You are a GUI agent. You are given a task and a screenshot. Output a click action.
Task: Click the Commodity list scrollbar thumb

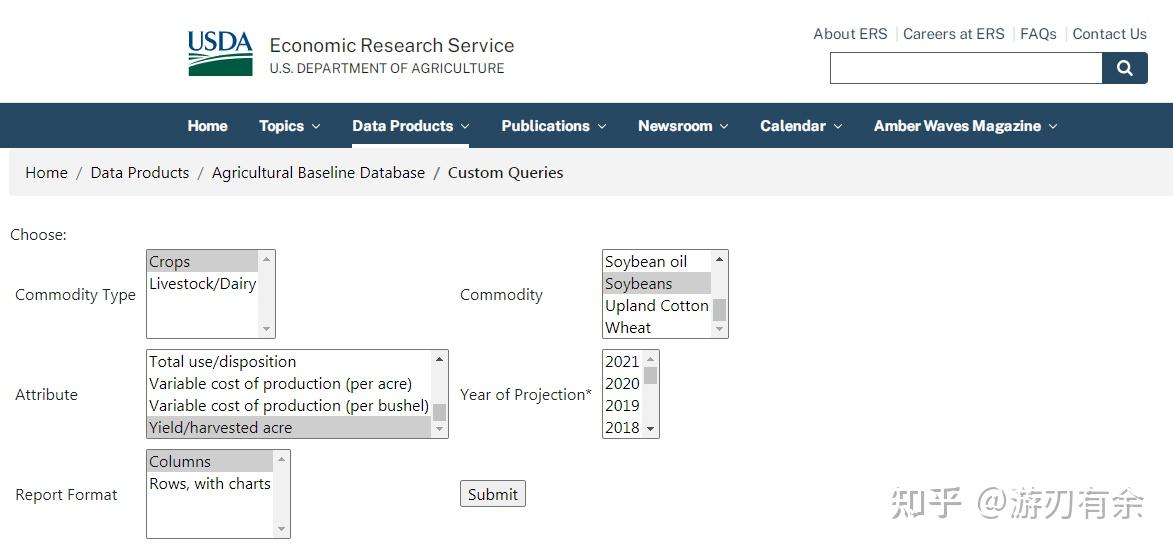[x=719, y=309]
